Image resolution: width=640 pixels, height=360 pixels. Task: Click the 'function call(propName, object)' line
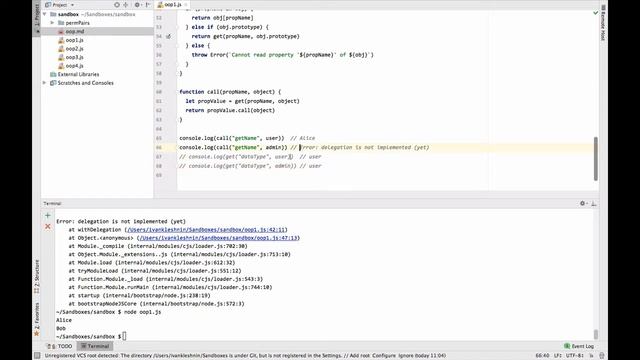click(x=230, y=92)
